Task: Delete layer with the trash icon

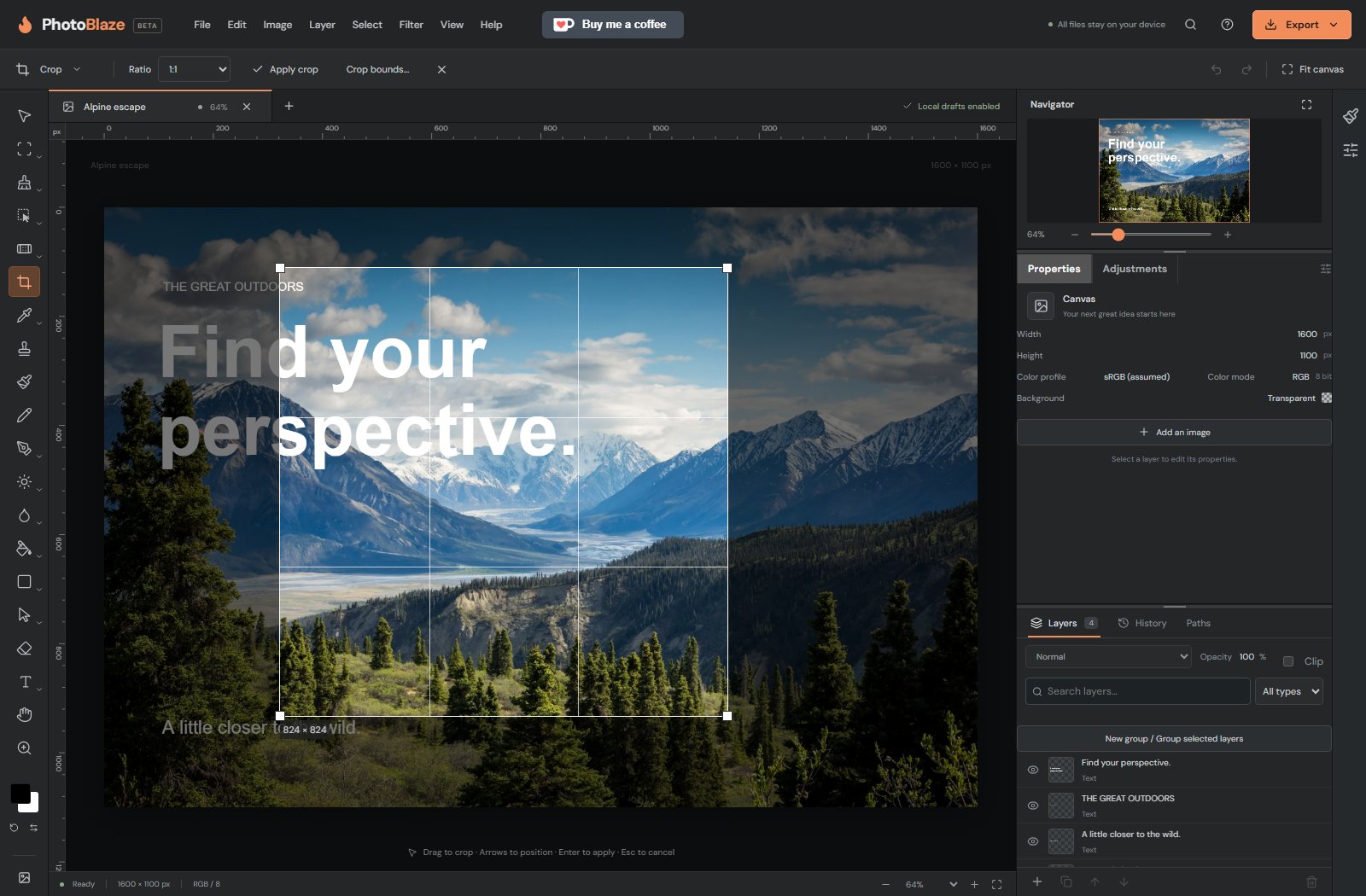Action: pyautogui.click(x=1311, y=881)
